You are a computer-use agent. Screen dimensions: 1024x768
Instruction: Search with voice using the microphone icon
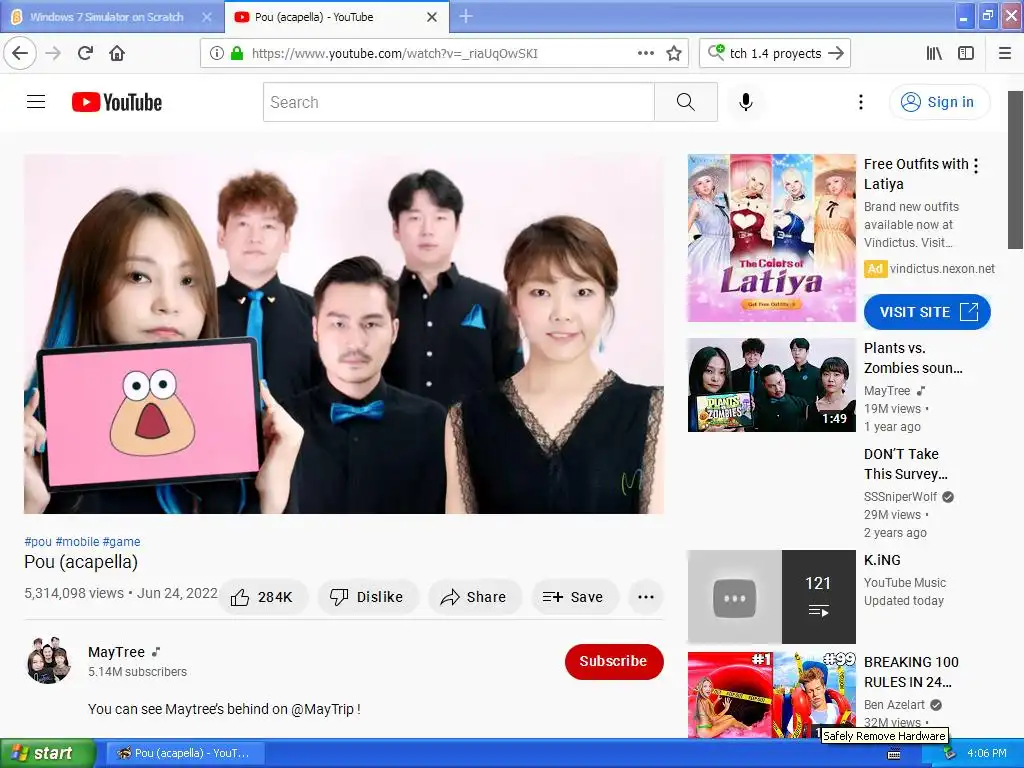pyautogui.click(x=746, y=102)
